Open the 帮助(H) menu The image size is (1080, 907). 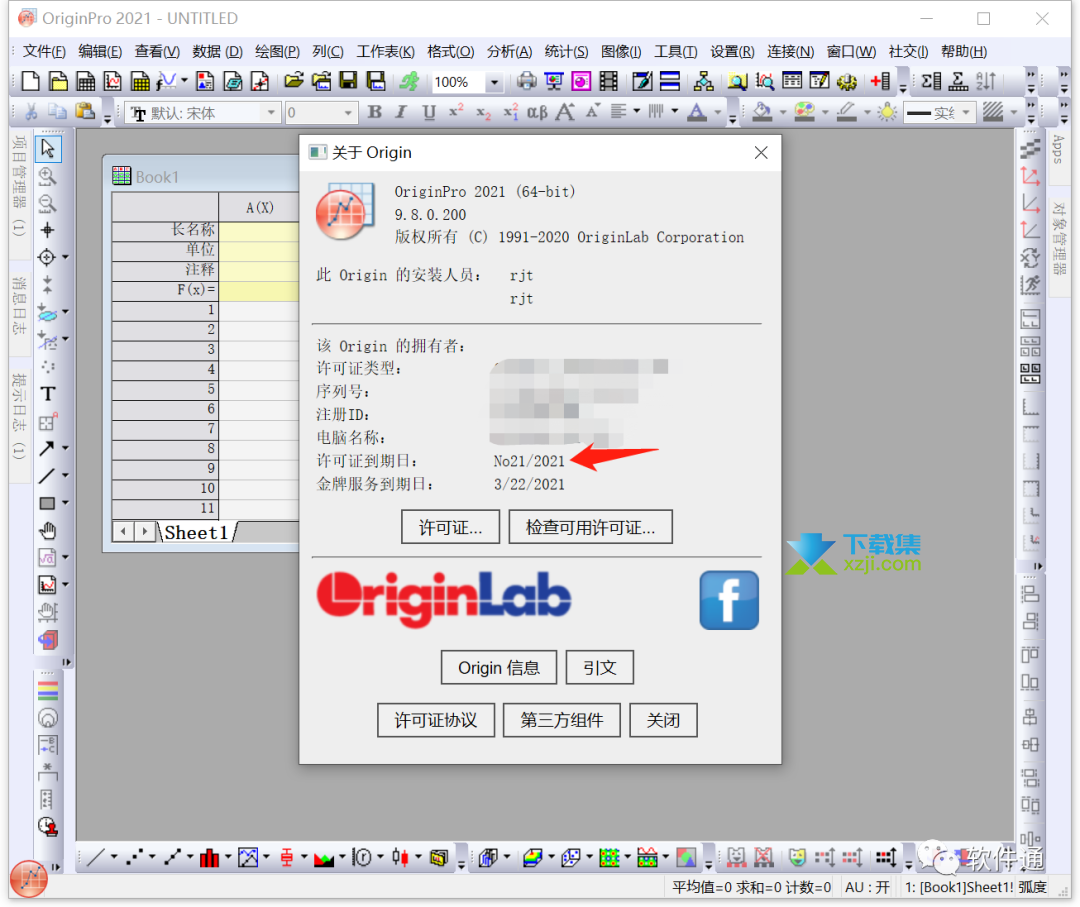[x=964, y=52]
